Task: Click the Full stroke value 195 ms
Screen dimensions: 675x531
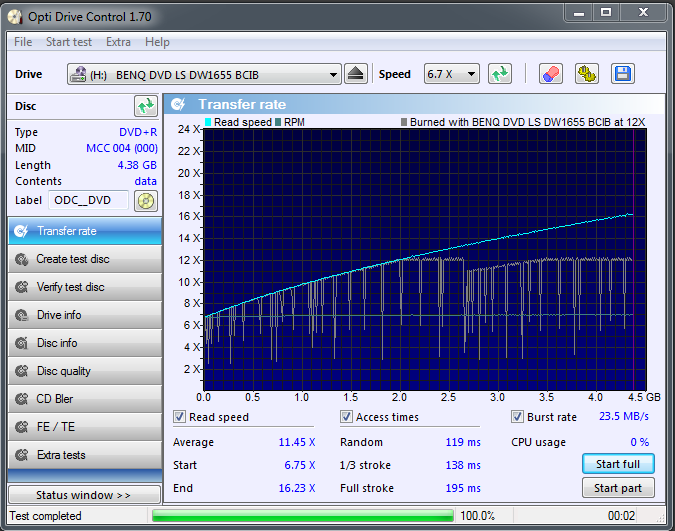Action: tap(463, 488)
